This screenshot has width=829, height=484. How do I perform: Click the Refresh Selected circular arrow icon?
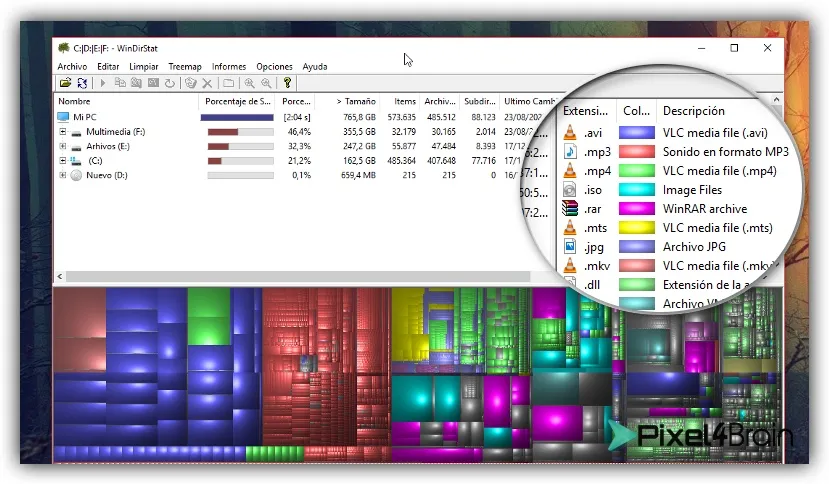170,83
